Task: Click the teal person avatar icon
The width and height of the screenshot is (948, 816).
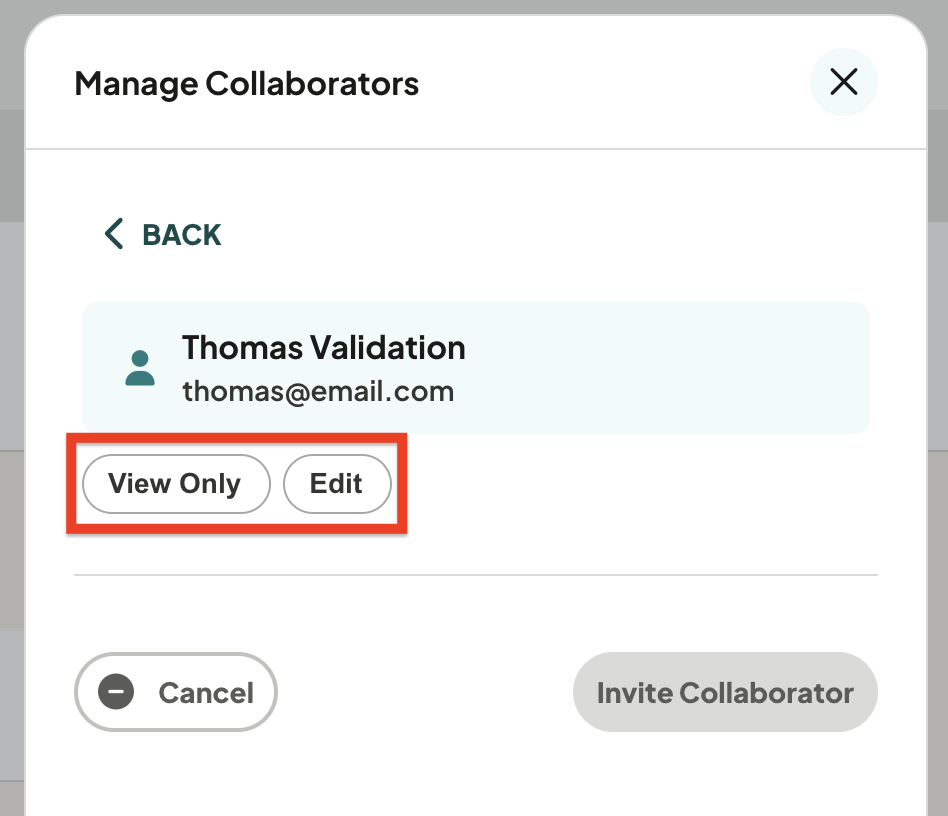Action: pyautogui.click(x=140, y=368)
